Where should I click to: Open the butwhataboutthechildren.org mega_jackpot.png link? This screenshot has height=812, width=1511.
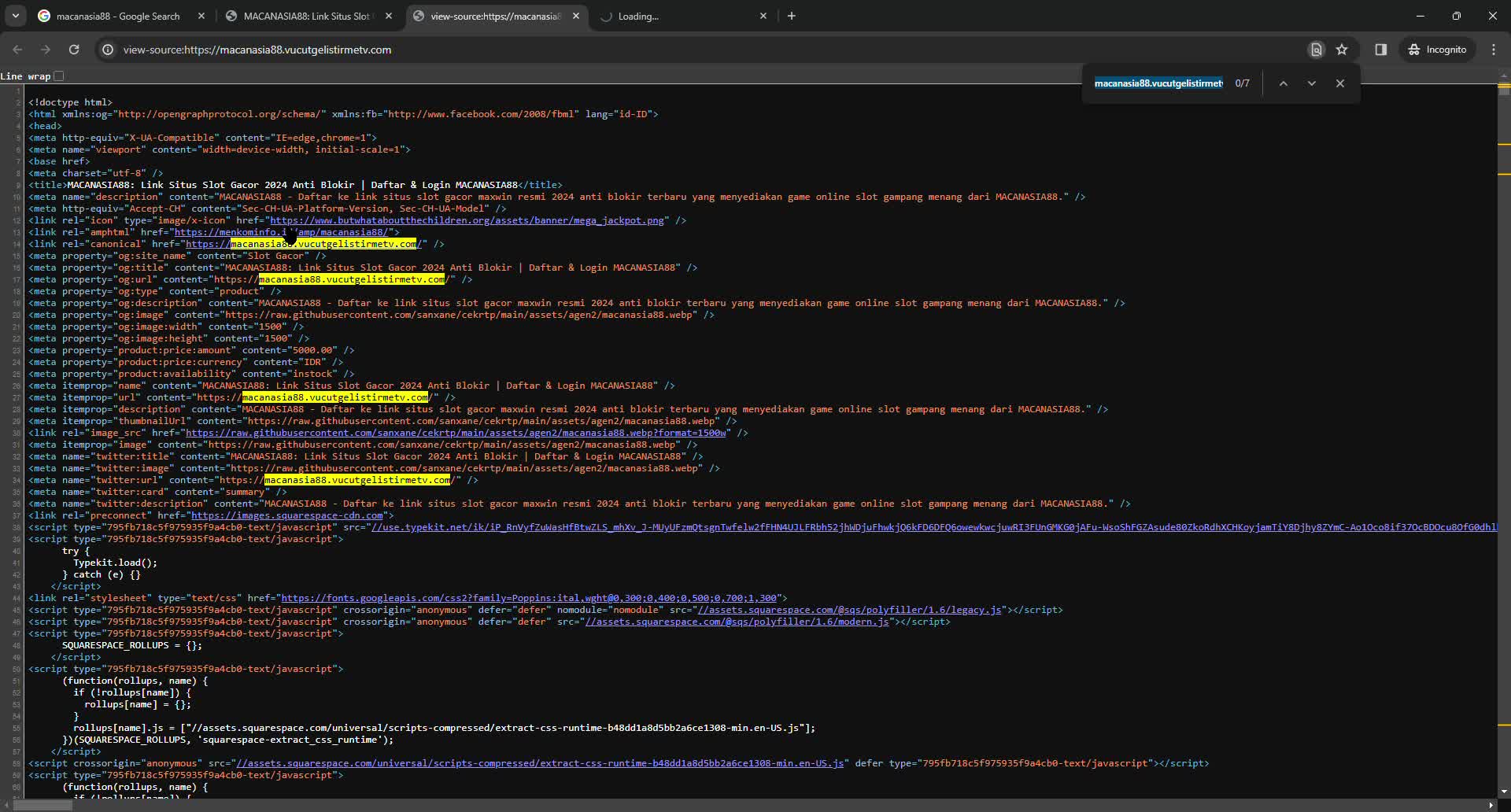[469, 220]
